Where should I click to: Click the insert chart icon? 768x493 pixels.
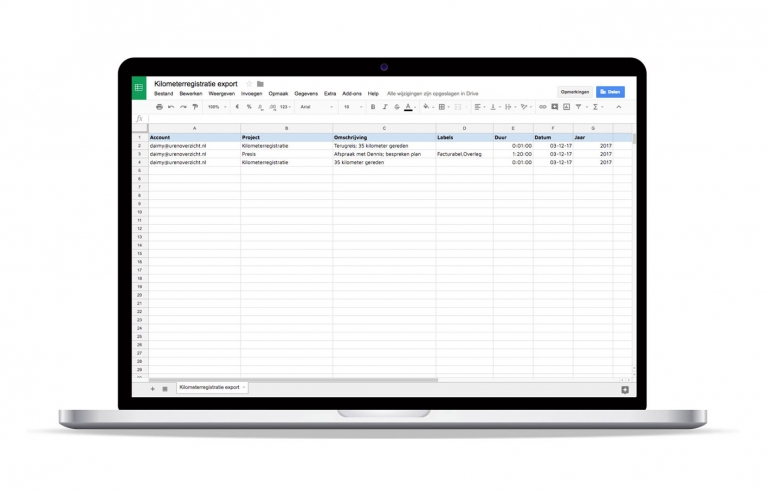pos(566,107)
